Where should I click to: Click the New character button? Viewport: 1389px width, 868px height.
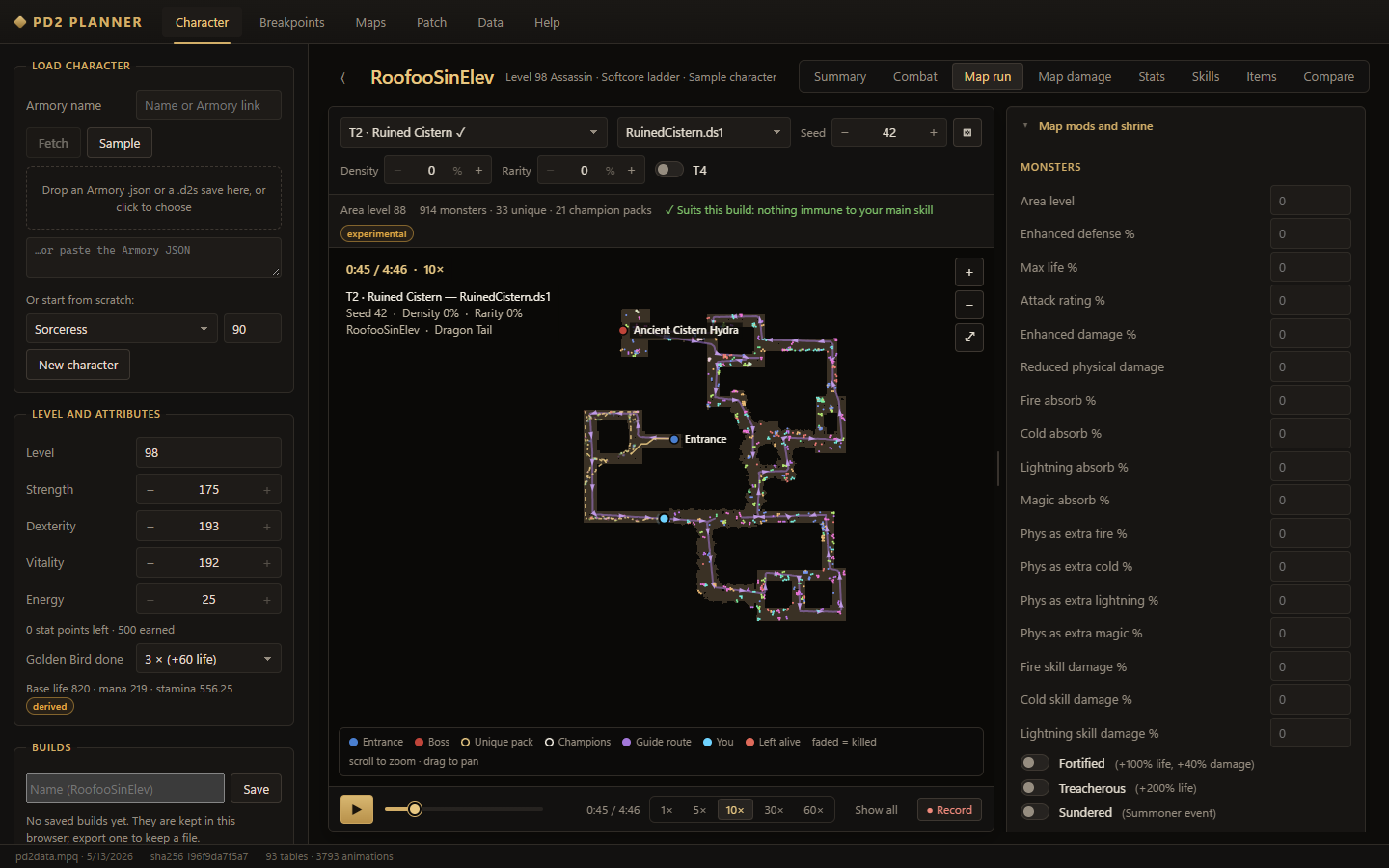78,365
